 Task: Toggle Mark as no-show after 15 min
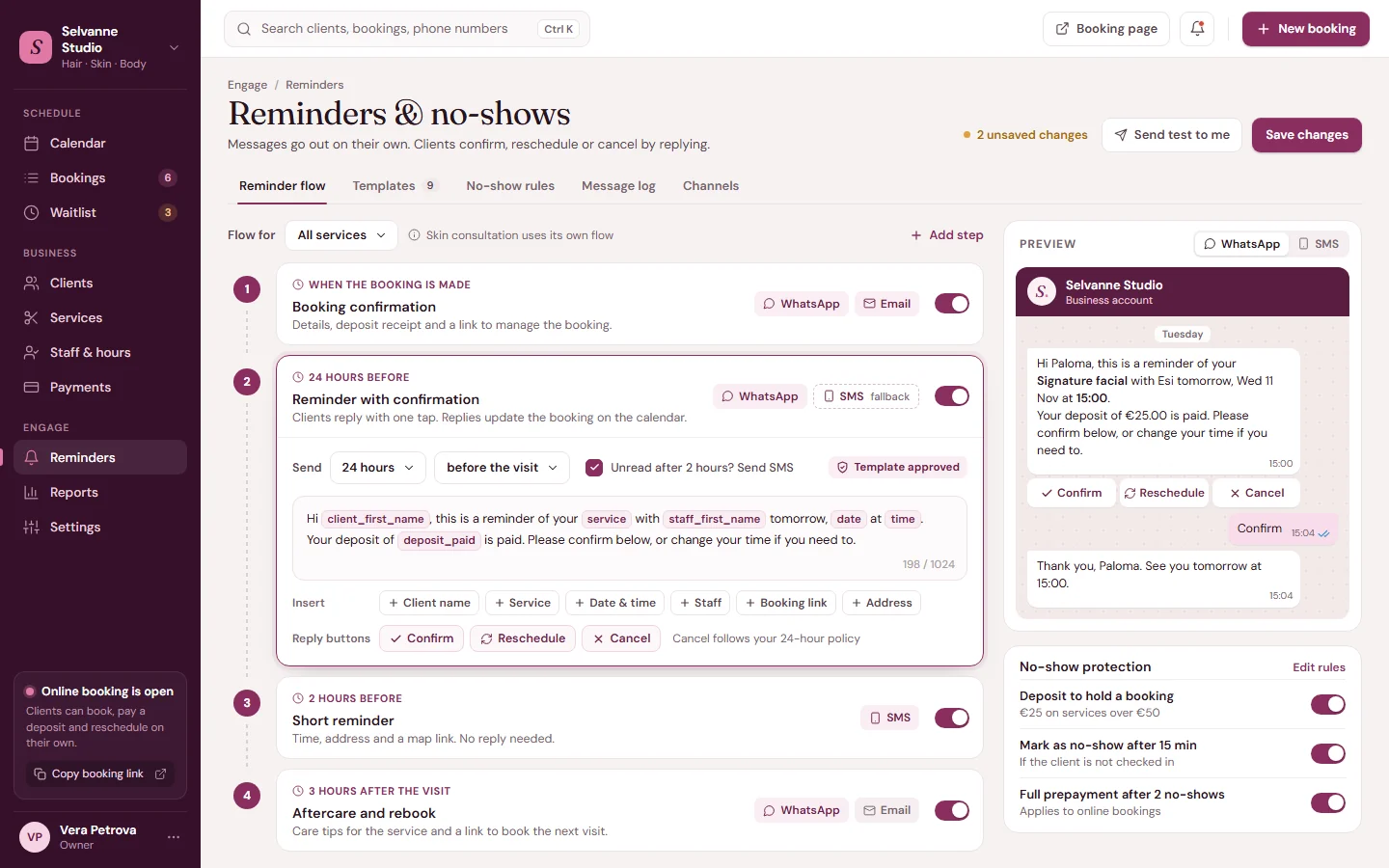point(1328,753)
